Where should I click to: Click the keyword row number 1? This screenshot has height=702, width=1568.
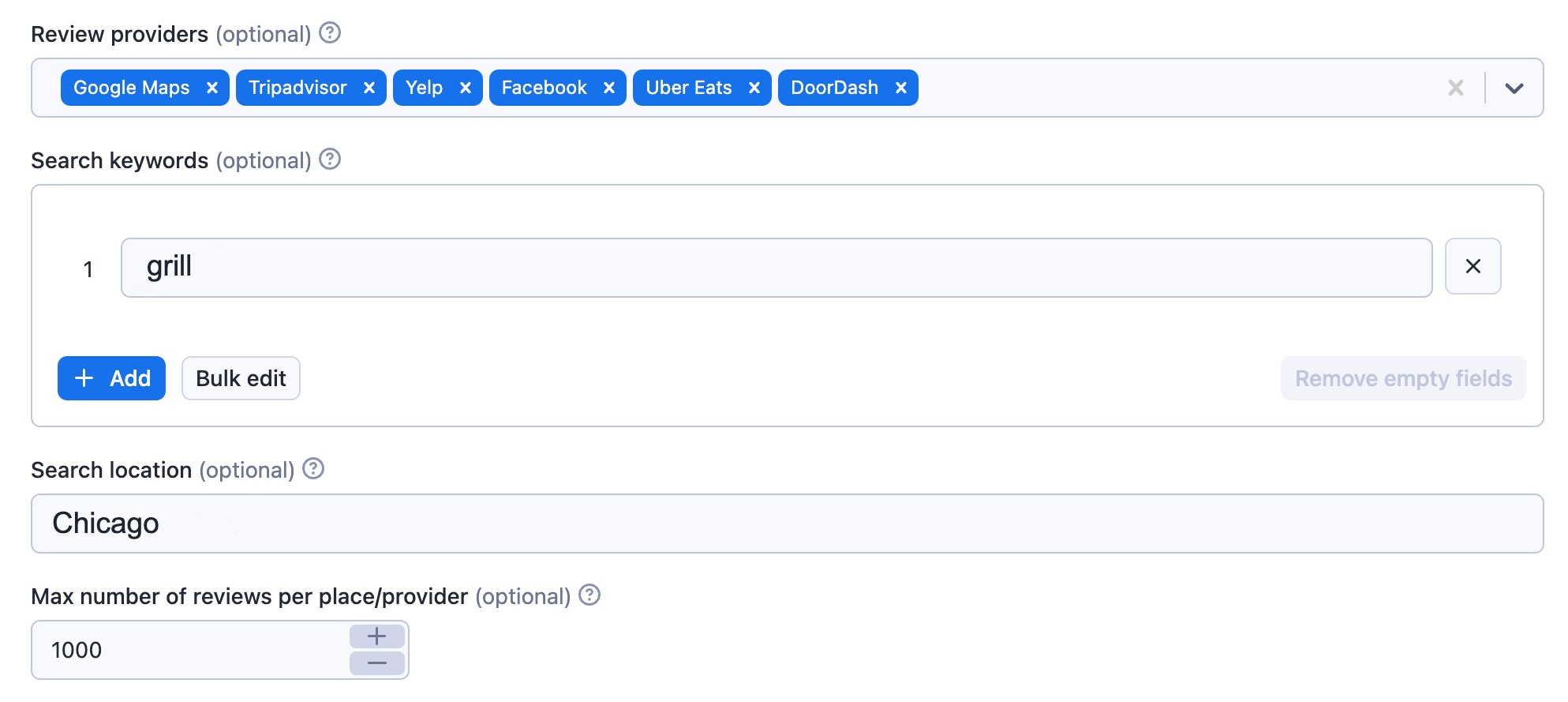88,269
